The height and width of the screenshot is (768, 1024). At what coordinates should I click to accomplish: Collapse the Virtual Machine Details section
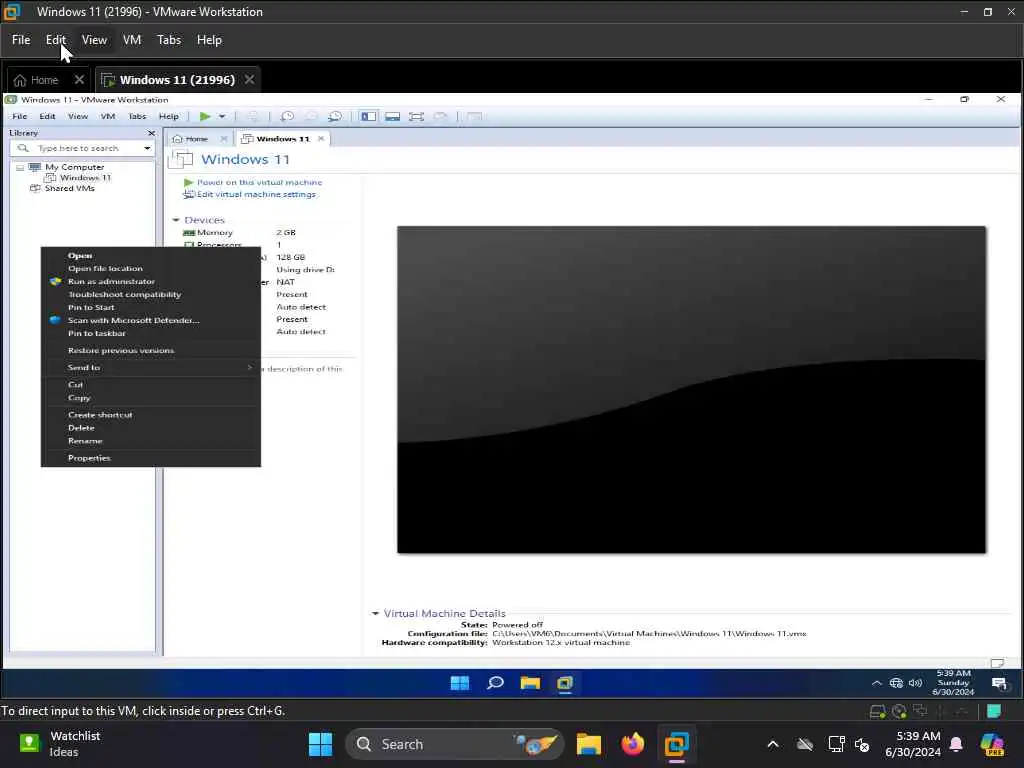(x=375, y=613)
